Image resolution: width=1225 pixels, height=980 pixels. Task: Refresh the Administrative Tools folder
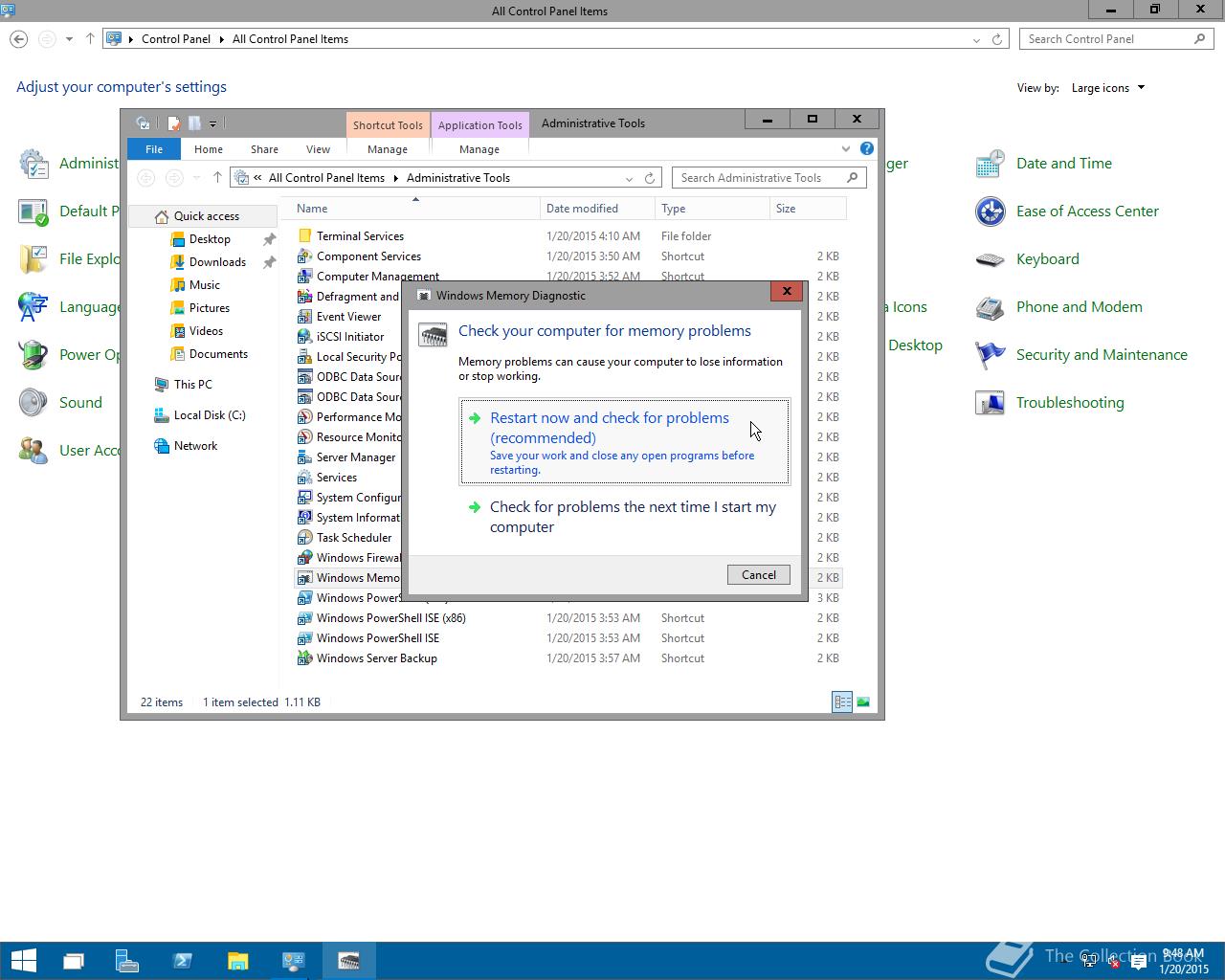(x=650, y=178)
